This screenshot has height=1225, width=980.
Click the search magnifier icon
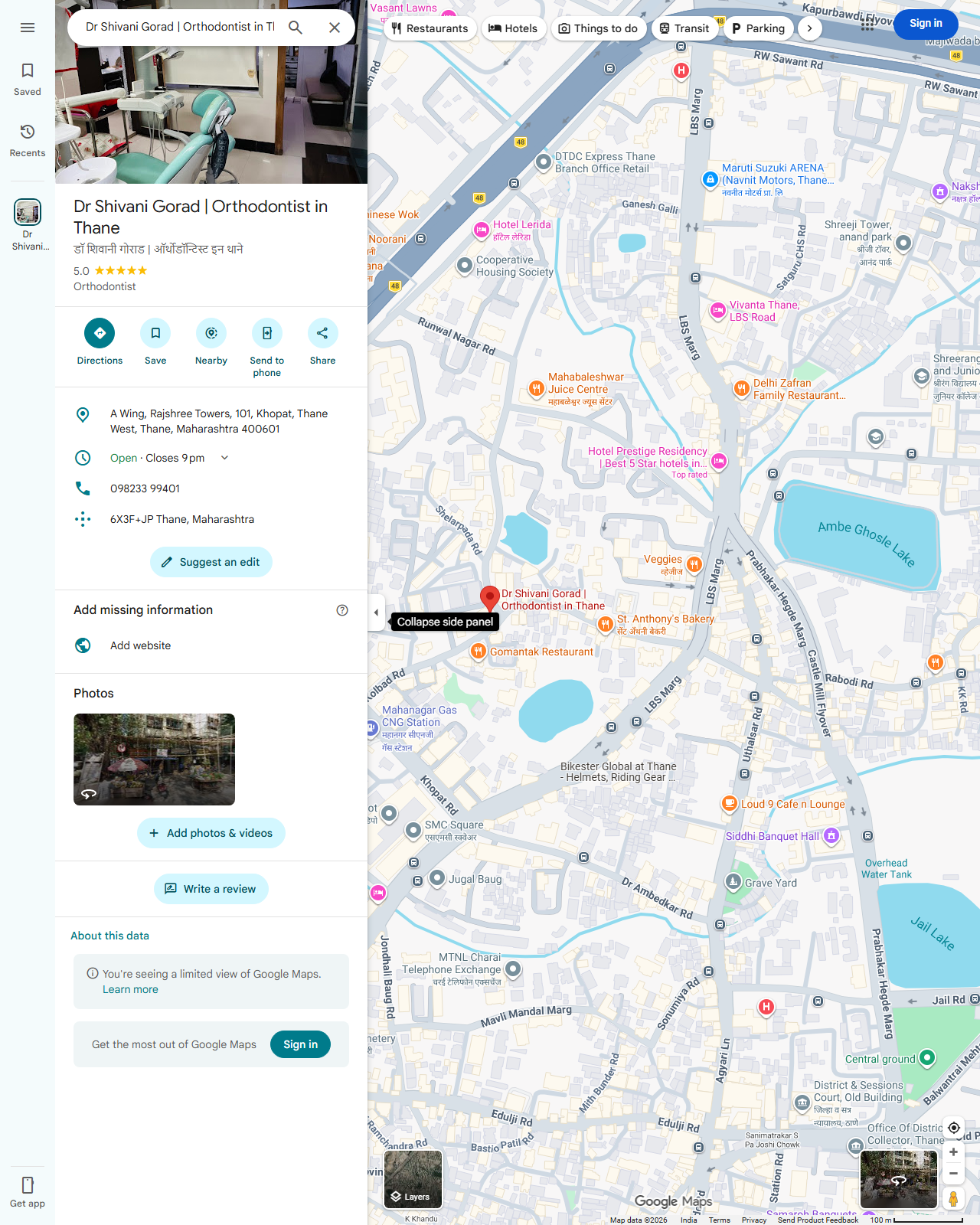click(296, 28)
